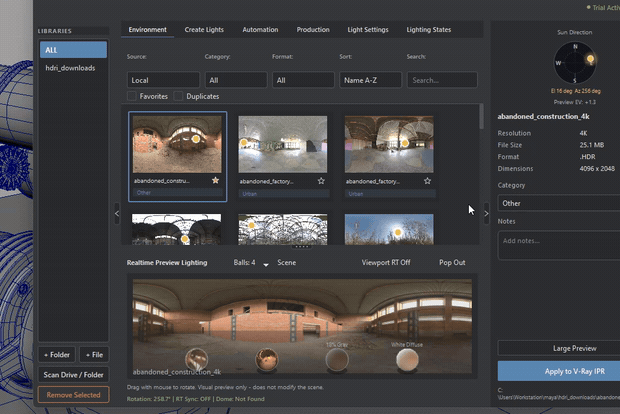620x414 pixels.
Task: Click Scan Drive / Folder button
Action: [x=74, y=375]
